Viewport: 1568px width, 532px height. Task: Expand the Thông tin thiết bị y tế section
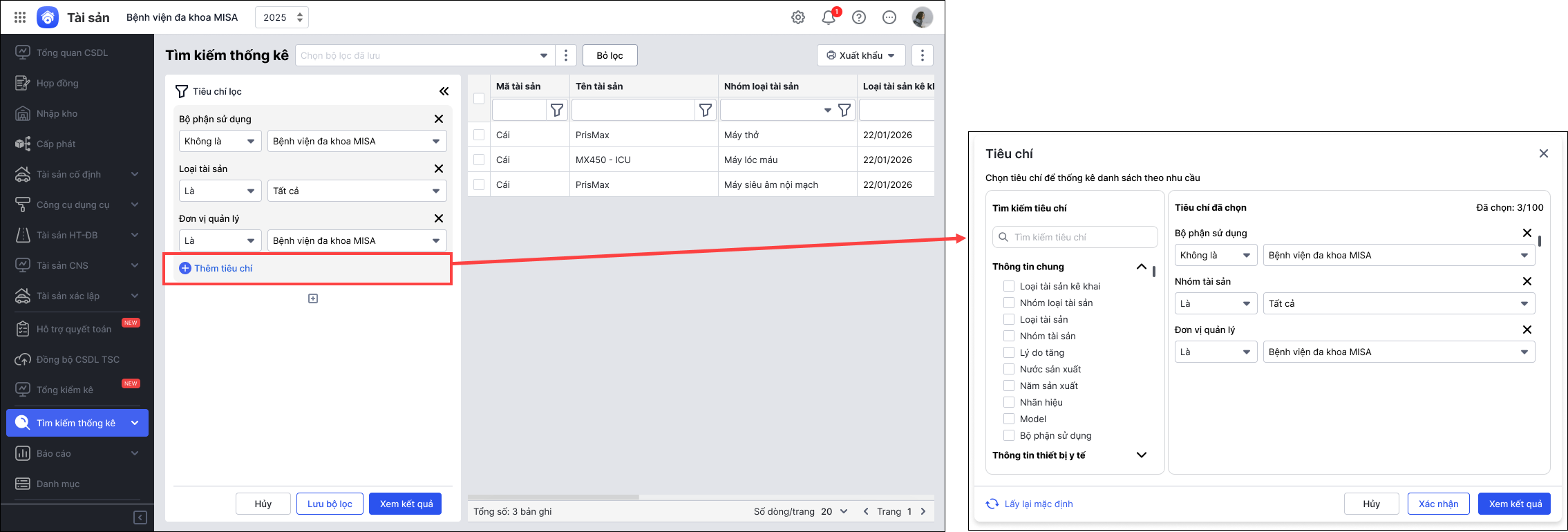(1142, 455)
